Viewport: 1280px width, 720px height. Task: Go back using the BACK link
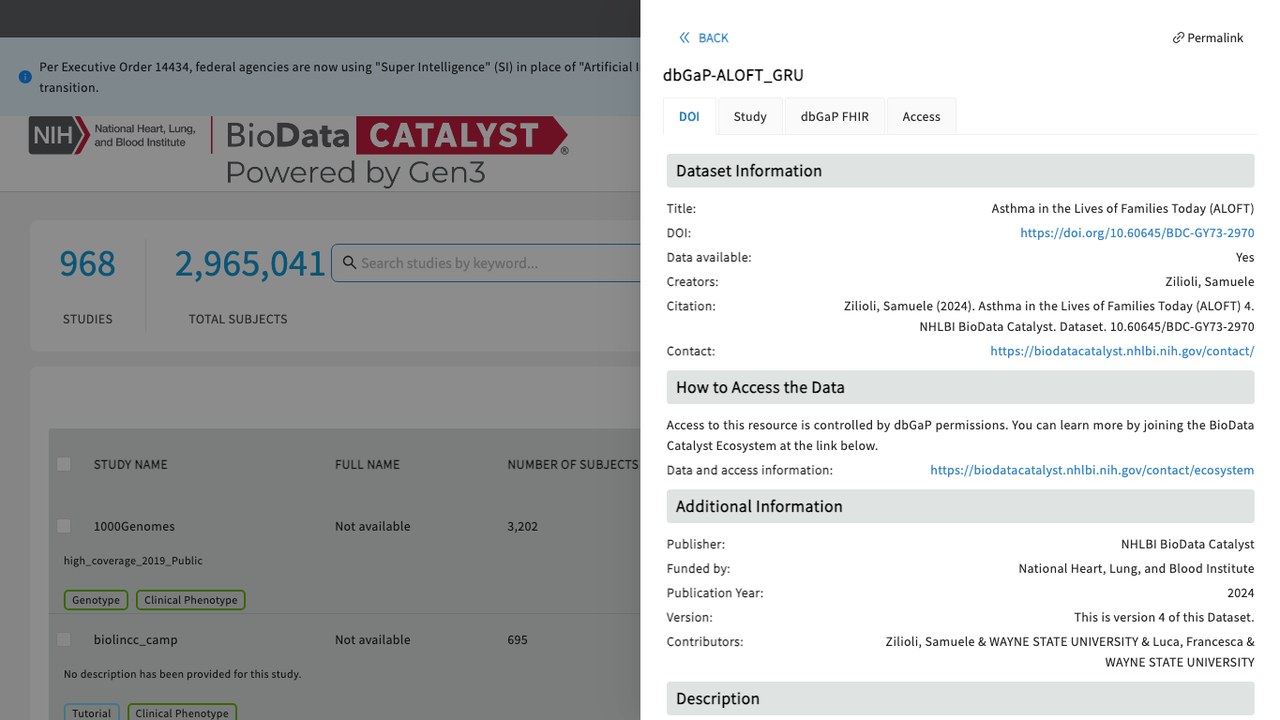tap(704, 38)
